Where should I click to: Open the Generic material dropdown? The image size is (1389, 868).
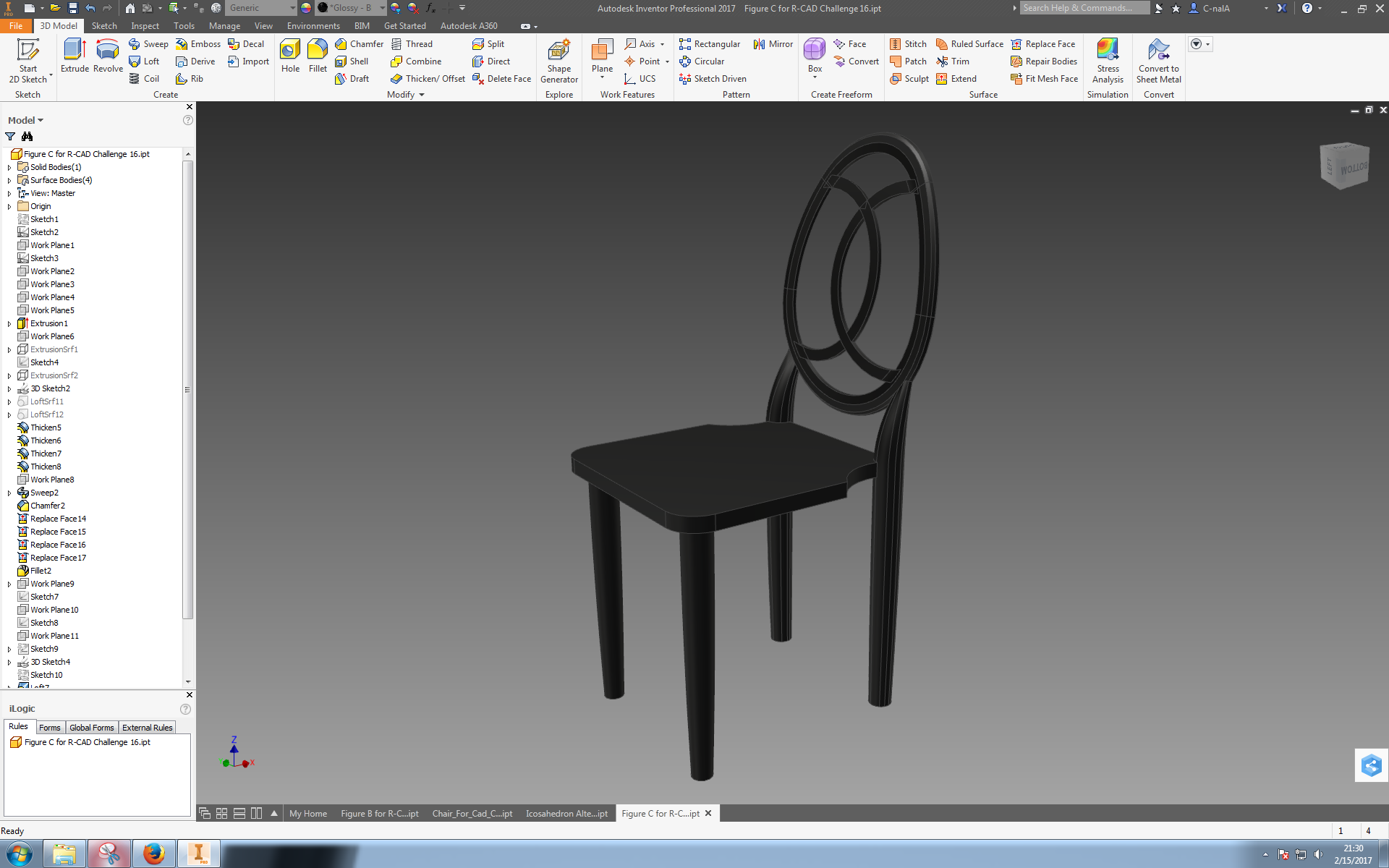292,8
